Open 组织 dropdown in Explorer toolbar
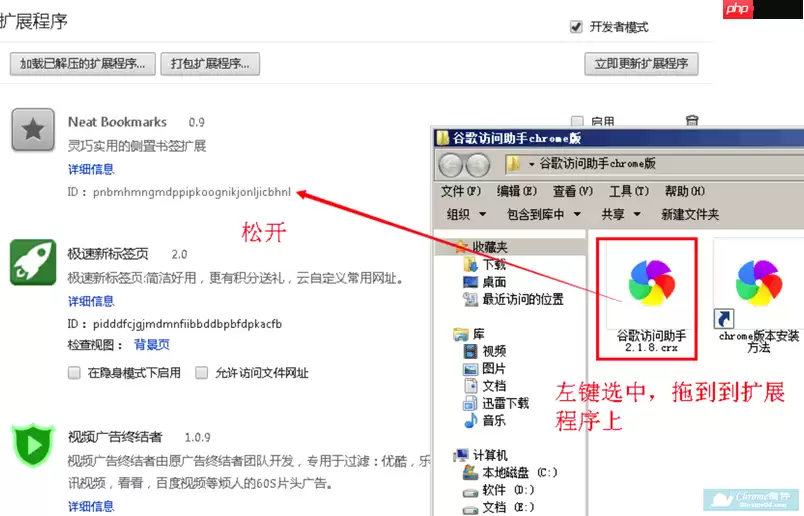This screenshot has height=516, width=804. coord(466,214)
